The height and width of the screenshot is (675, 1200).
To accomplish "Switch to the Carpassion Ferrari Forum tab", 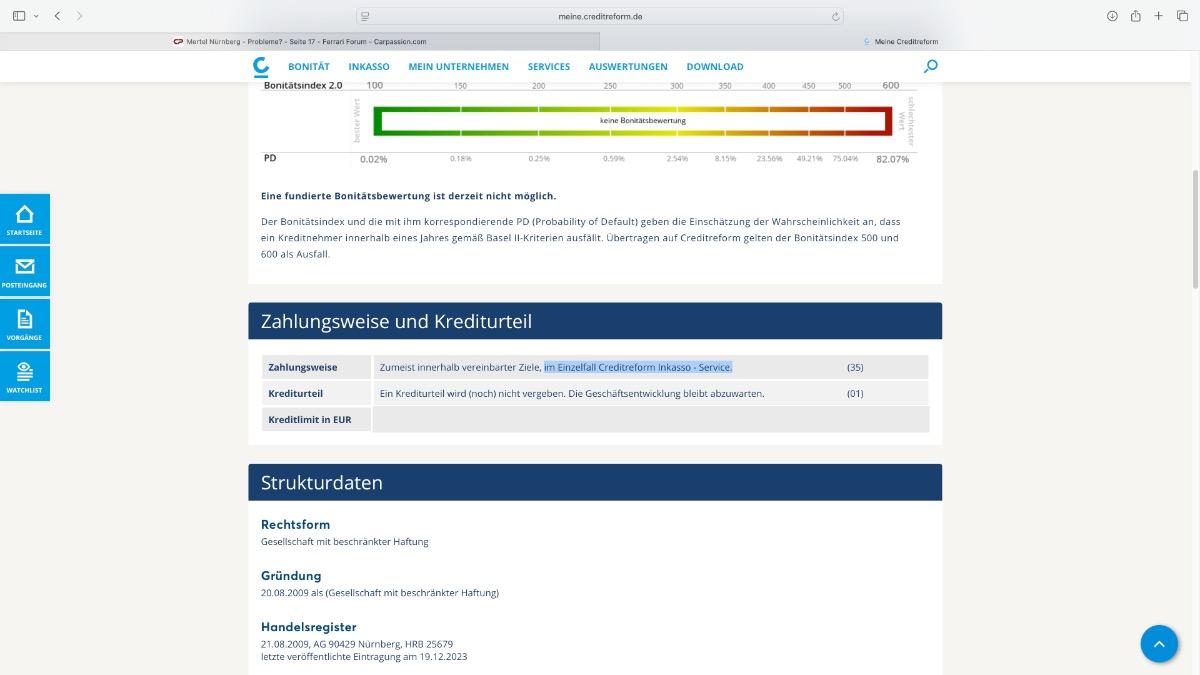I will pyautogui.click(x=300, y=41).
